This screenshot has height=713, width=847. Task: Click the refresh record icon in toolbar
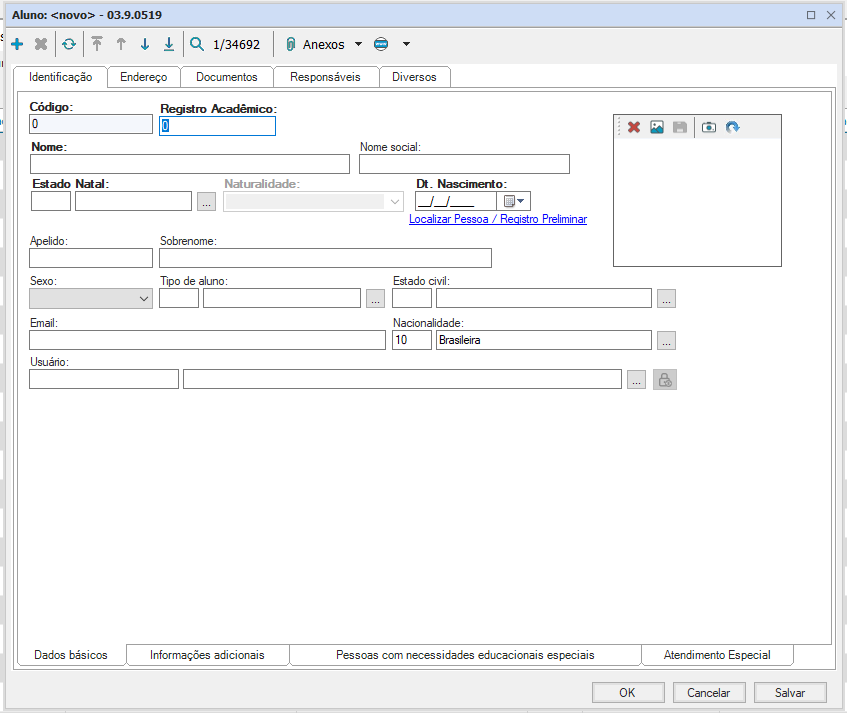[x=68, y=44]
